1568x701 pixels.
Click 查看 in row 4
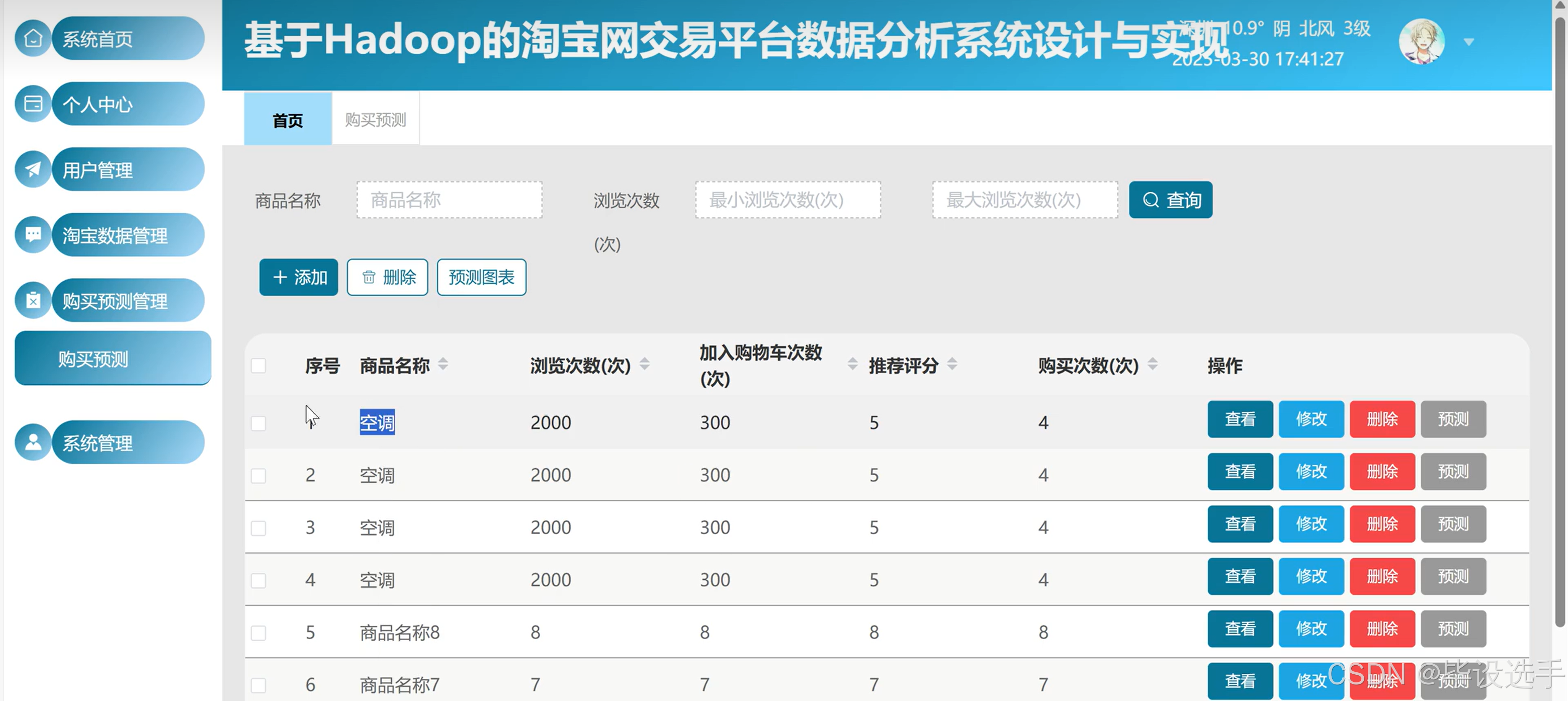click(1240, 576)
